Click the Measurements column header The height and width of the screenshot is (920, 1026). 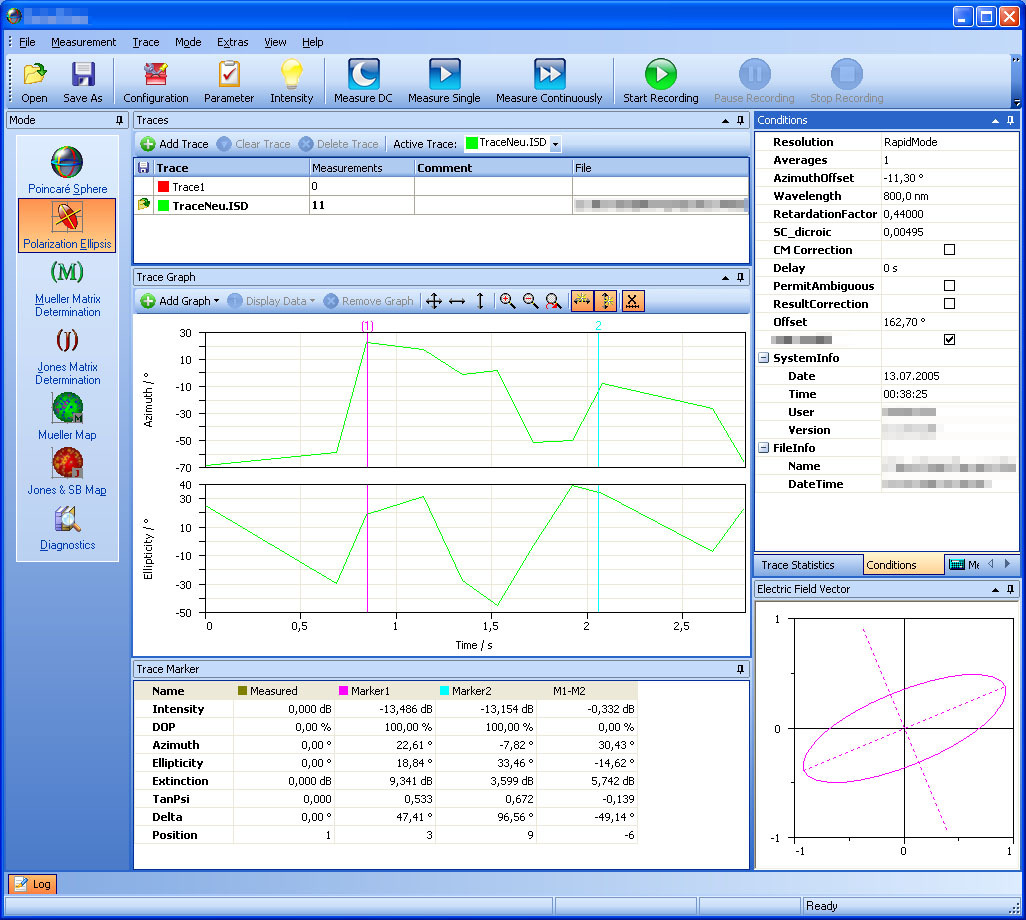[361, 168]
